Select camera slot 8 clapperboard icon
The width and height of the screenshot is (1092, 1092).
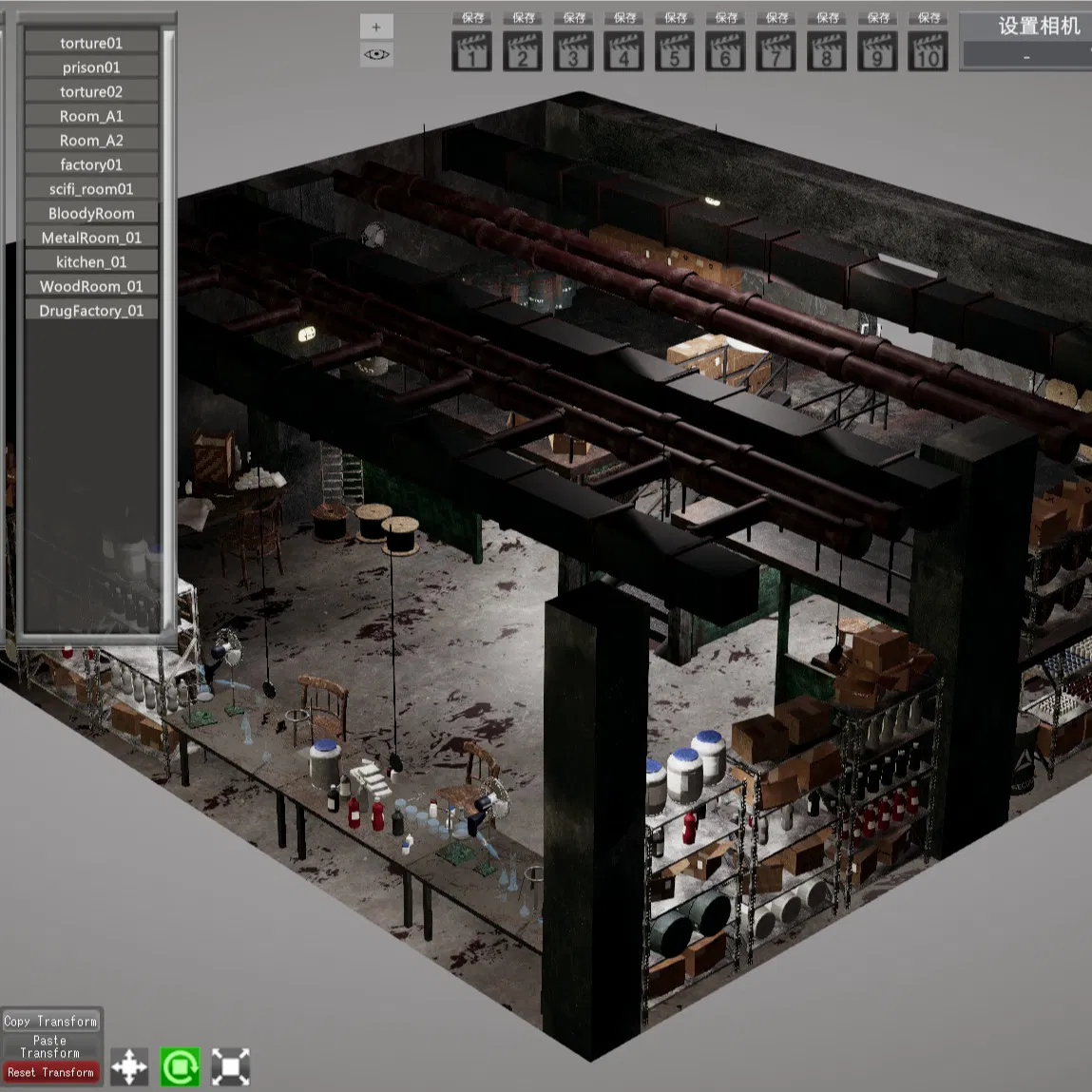pos(827,50)
